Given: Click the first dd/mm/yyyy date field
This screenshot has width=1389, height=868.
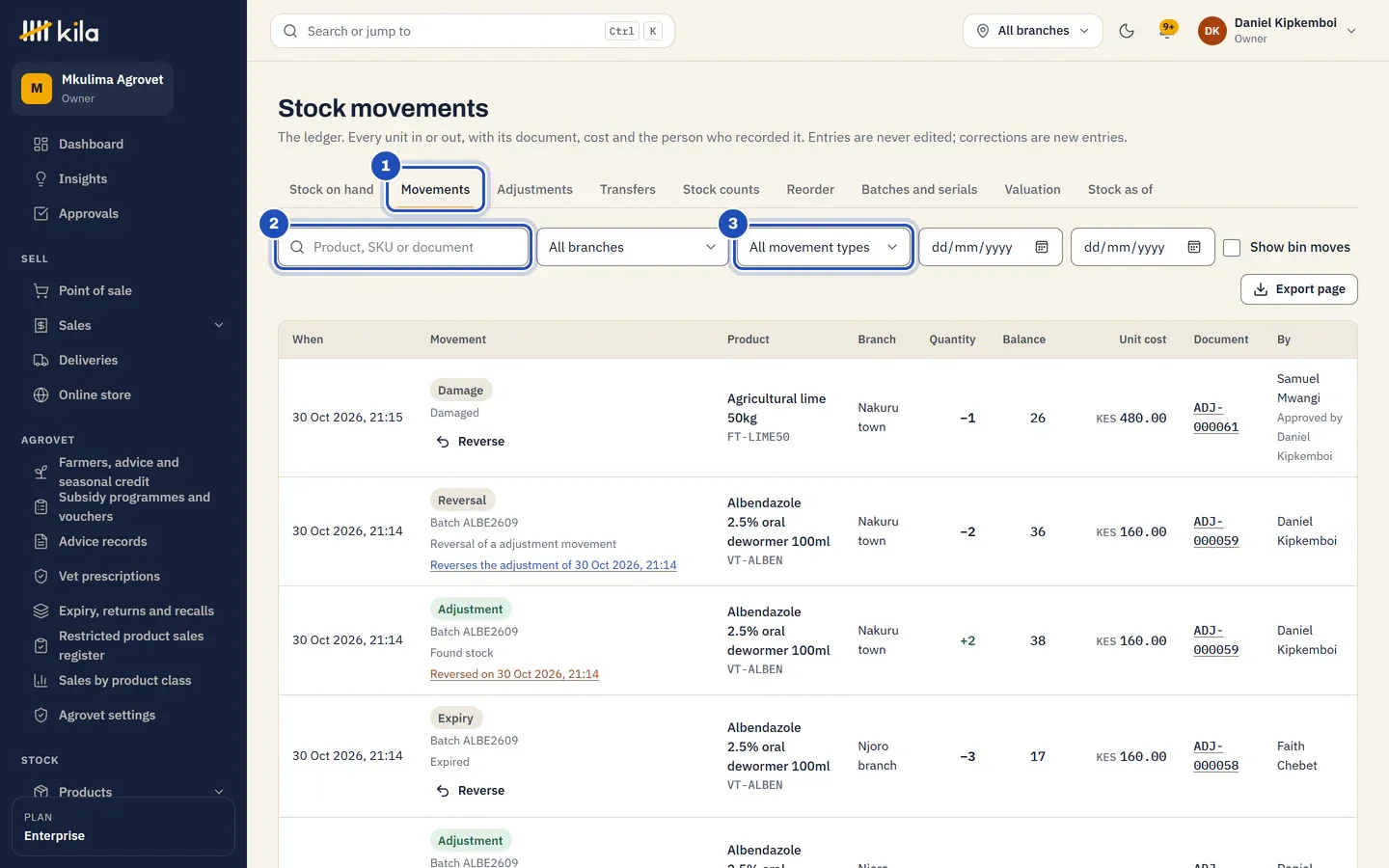Looking at the screenshot, I should 991,247.
